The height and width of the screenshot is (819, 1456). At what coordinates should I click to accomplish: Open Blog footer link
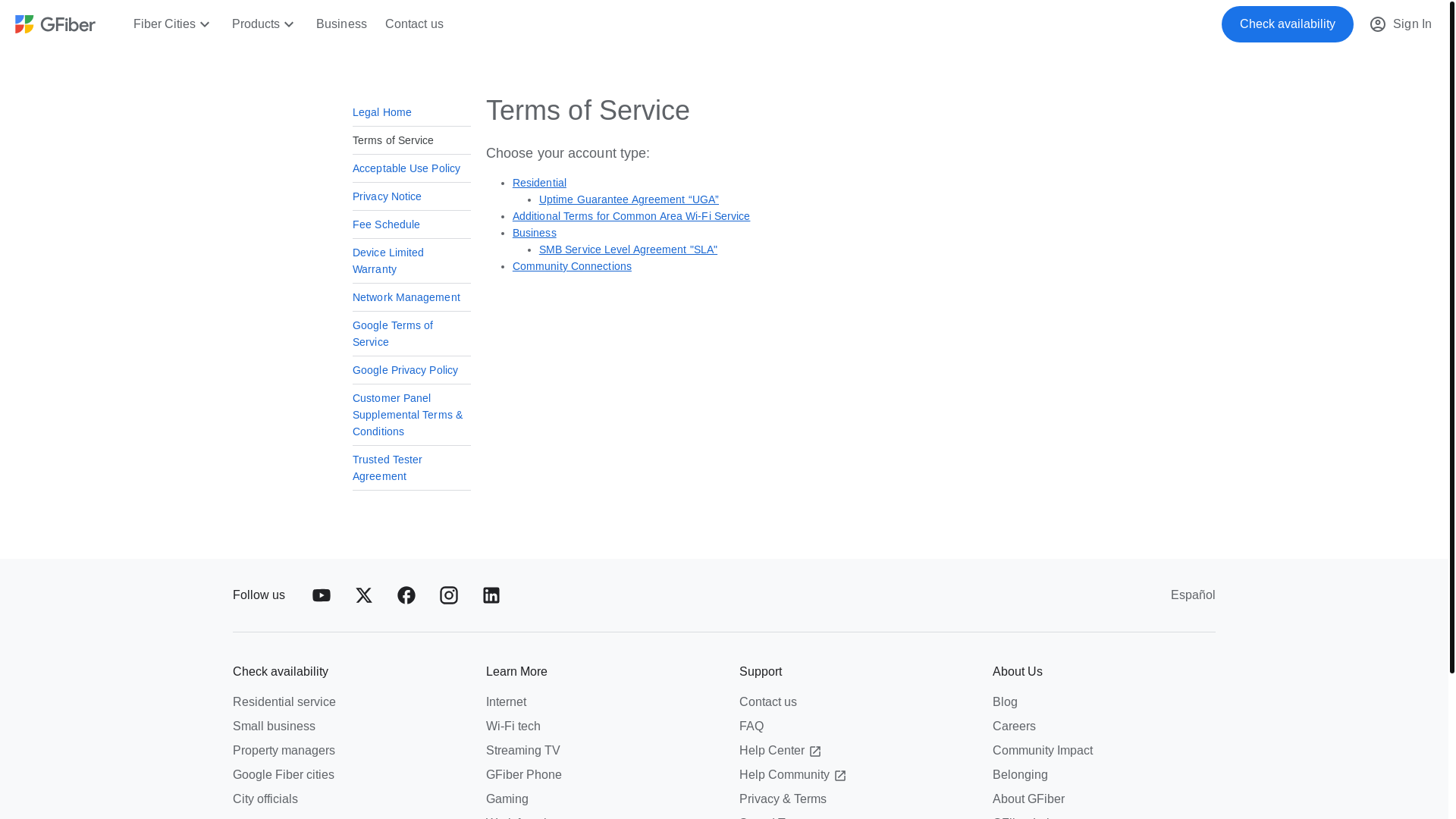point(1005,702)
